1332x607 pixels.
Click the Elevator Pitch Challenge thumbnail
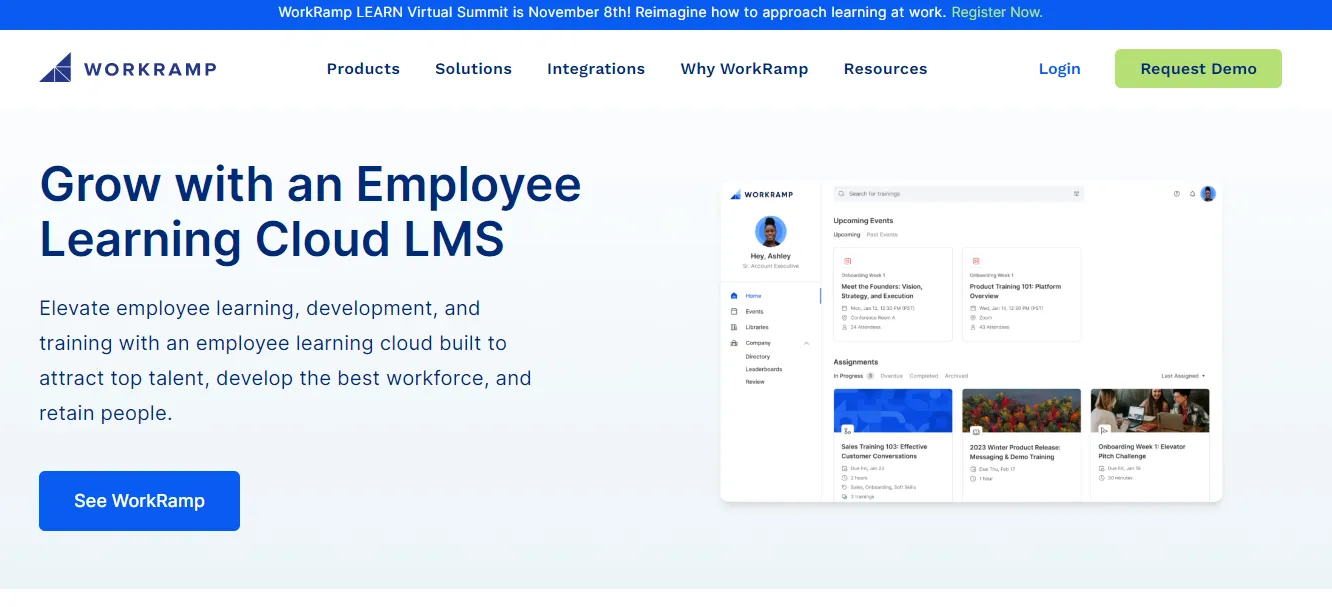[1150, 411]
